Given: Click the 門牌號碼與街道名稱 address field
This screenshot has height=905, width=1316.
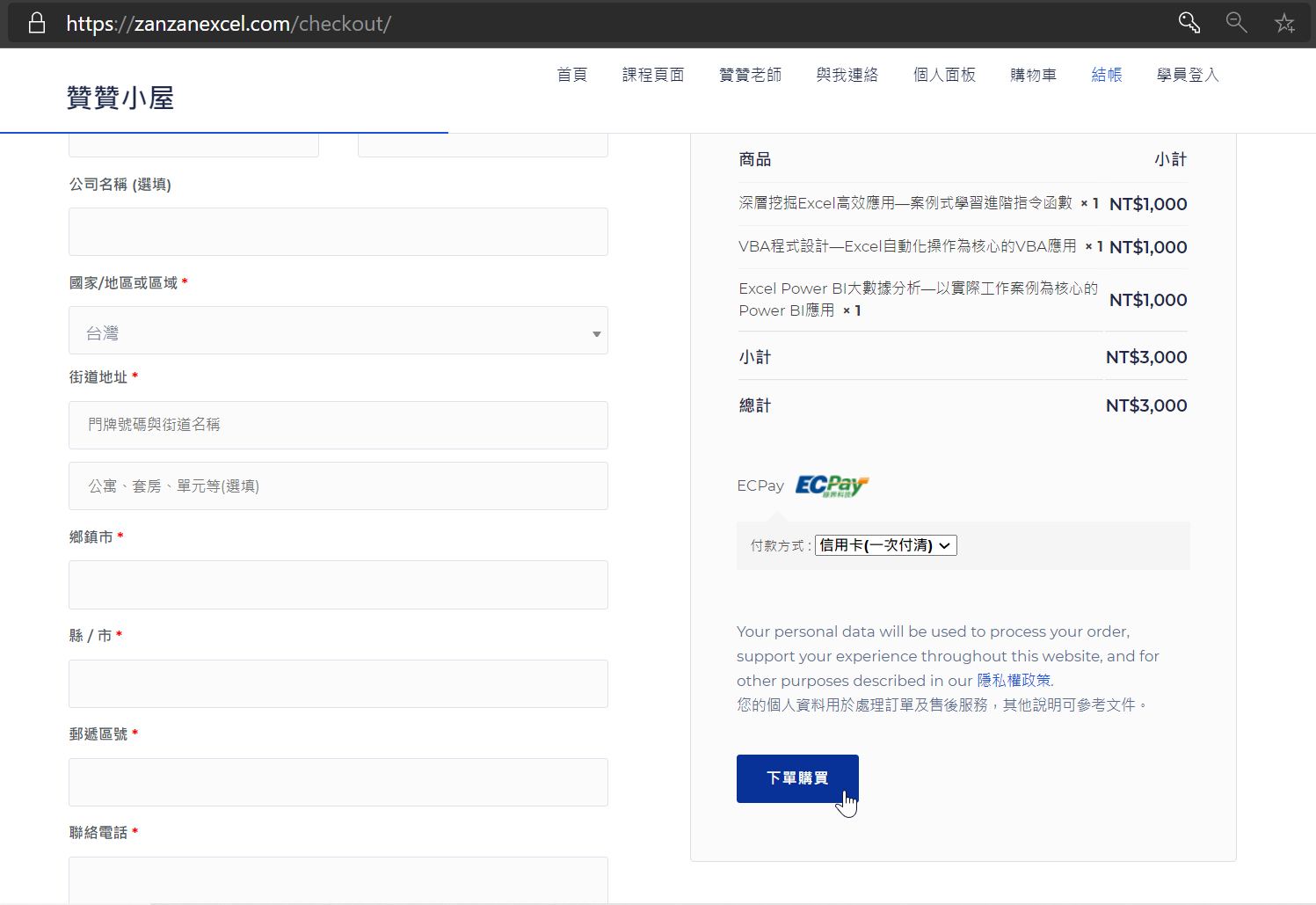Looking at the screenshot, I should click(338, 425).
